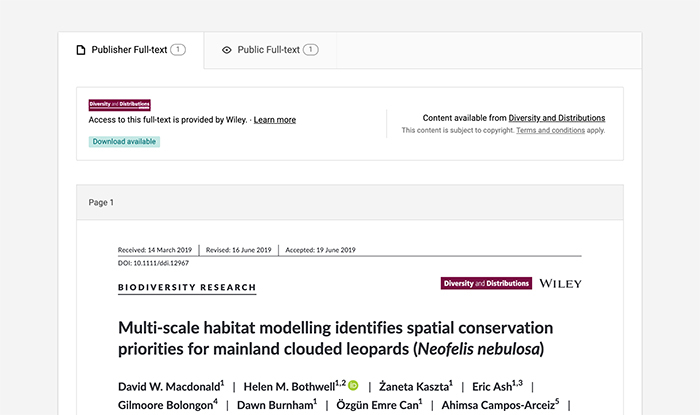Follow the Diversity and Distributions source link

pos(556,118)
